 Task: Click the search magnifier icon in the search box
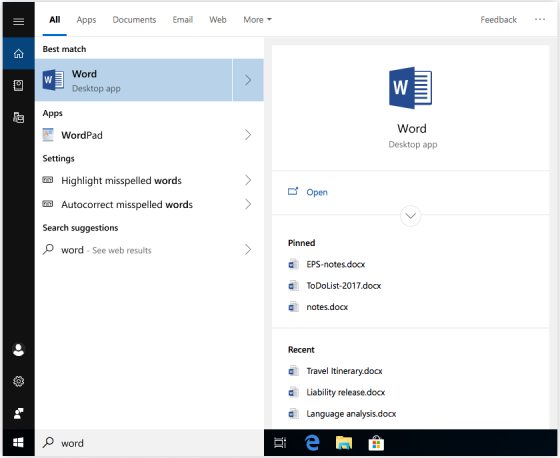[x=48, y=442]
